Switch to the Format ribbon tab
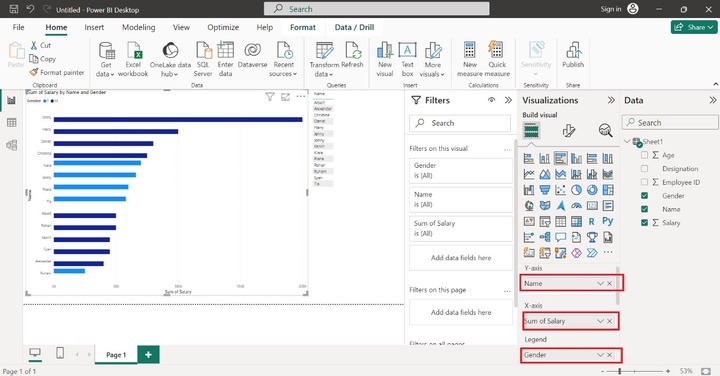The height and width of the screenshot is (376, 720). (303, 28)
